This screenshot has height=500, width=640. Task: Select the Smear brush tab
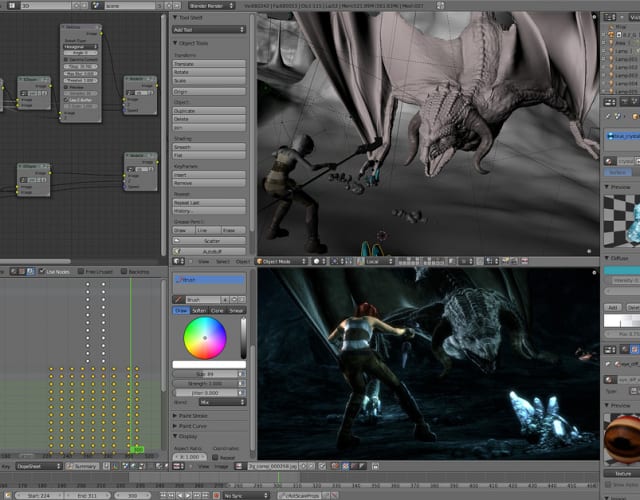point(236,311)
